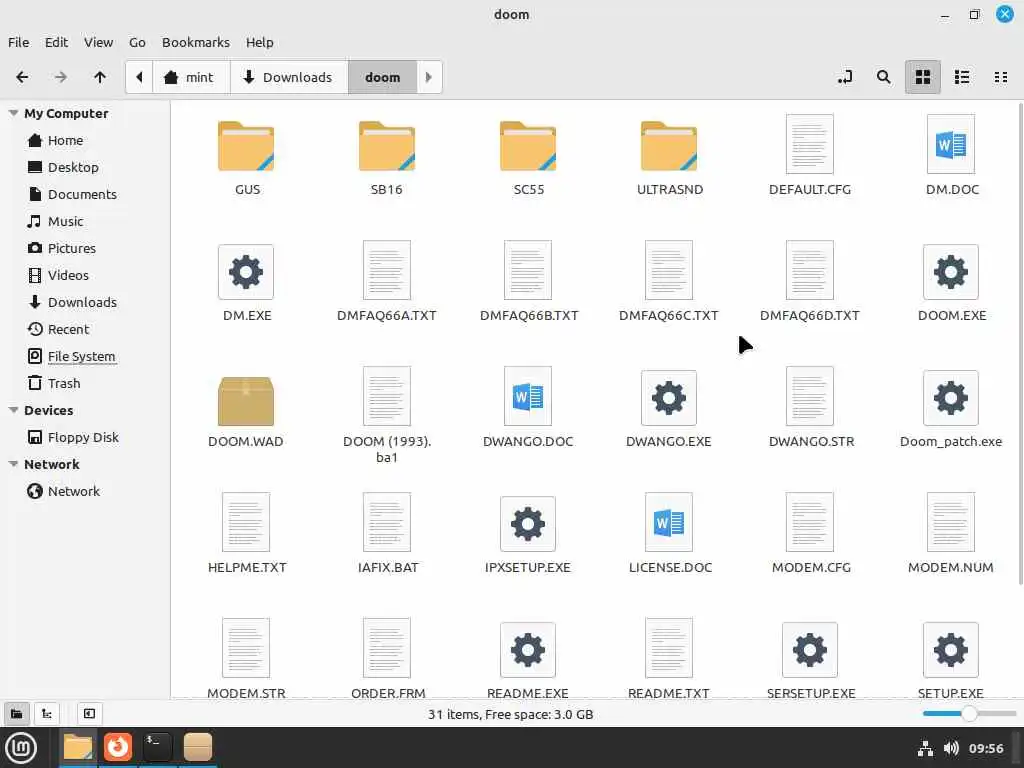
Task: Open the volume control in tray
Action: [x=951, y=748]
